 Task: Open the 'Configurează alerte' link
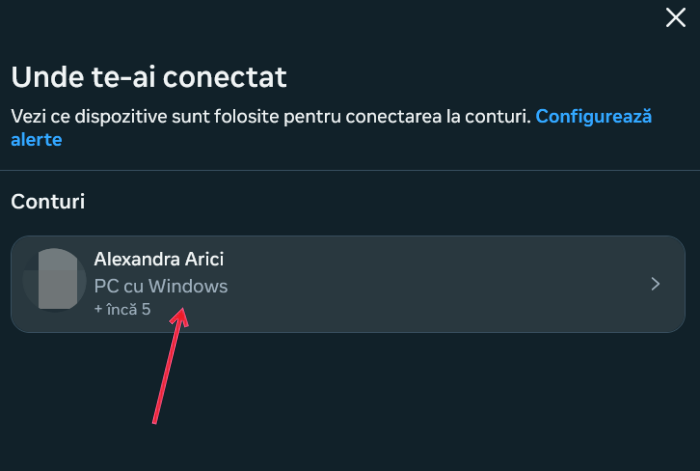pyautogui.click(x=593, y=117)
